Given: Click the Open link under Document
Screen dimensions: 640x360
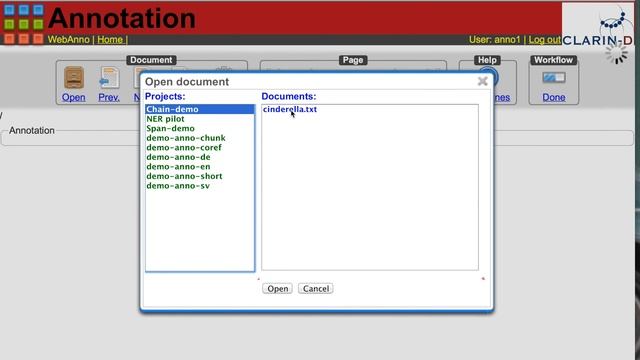Looking at the screenshot, I should (73, 97).
